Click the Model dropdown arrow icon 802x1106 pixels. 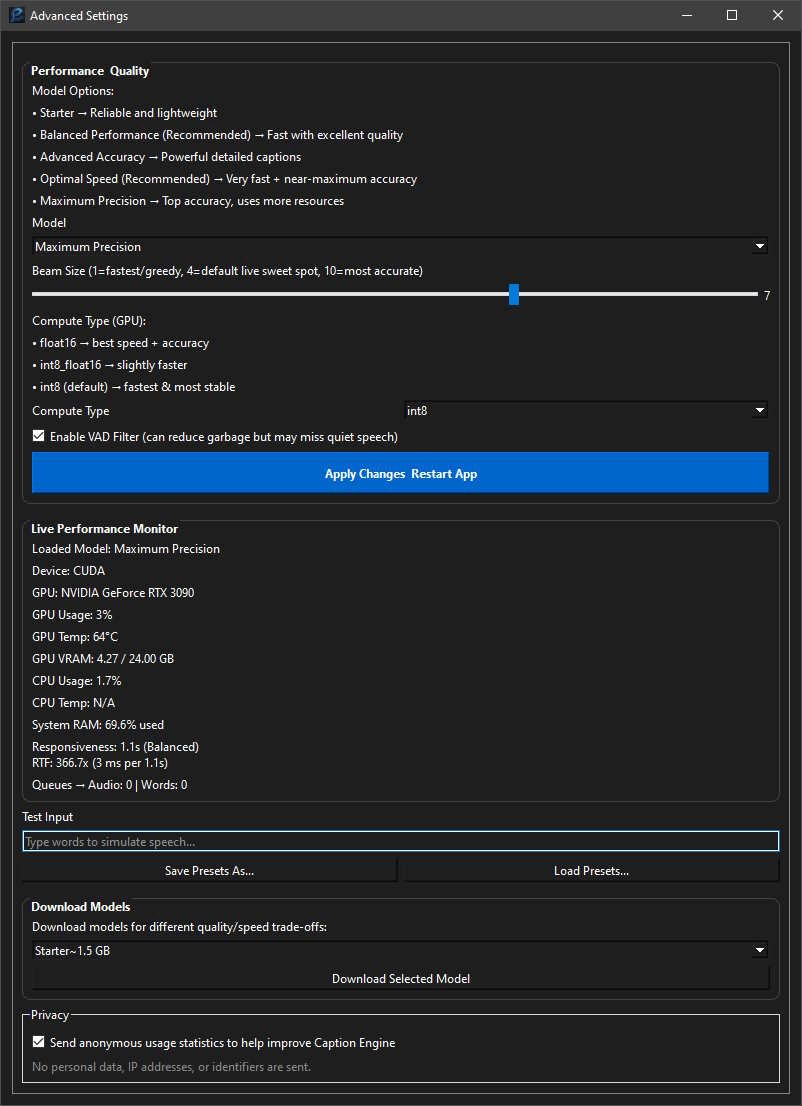pos(760,246)
